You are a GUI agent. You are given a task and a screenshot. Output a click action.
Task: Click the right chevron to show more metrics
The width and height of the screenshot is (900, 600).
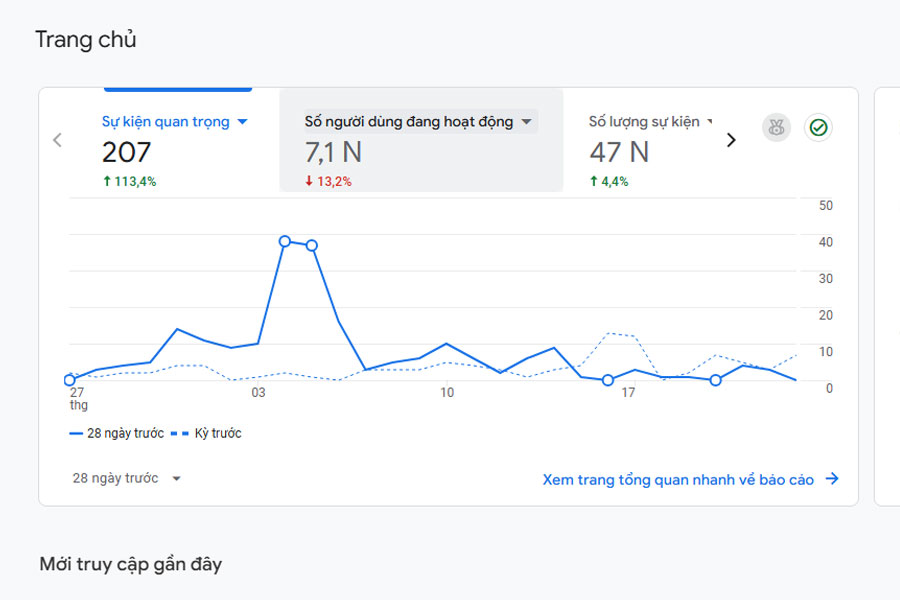tap(731, 140)
